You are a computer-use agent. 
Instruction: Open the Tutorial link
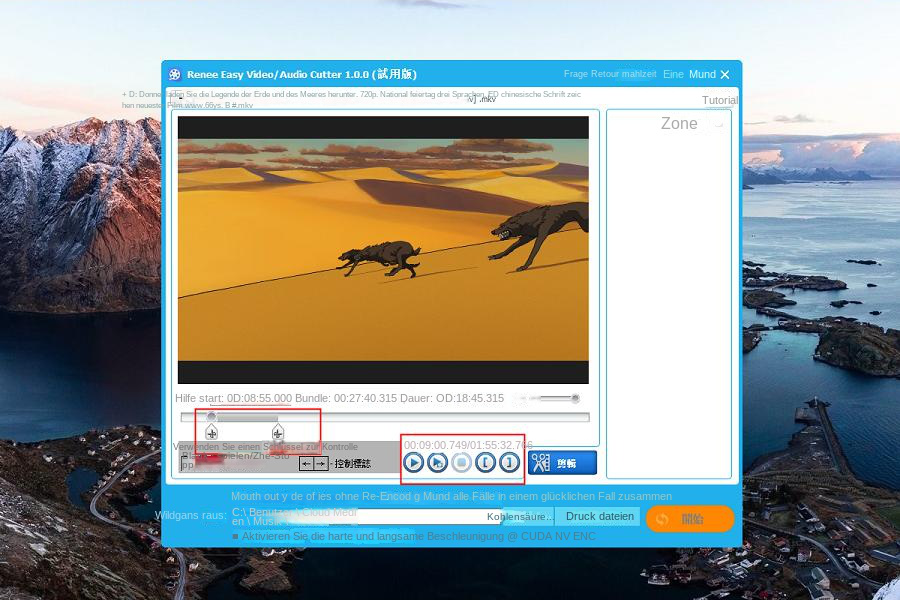pyautogui.click(x=720, y=100)
